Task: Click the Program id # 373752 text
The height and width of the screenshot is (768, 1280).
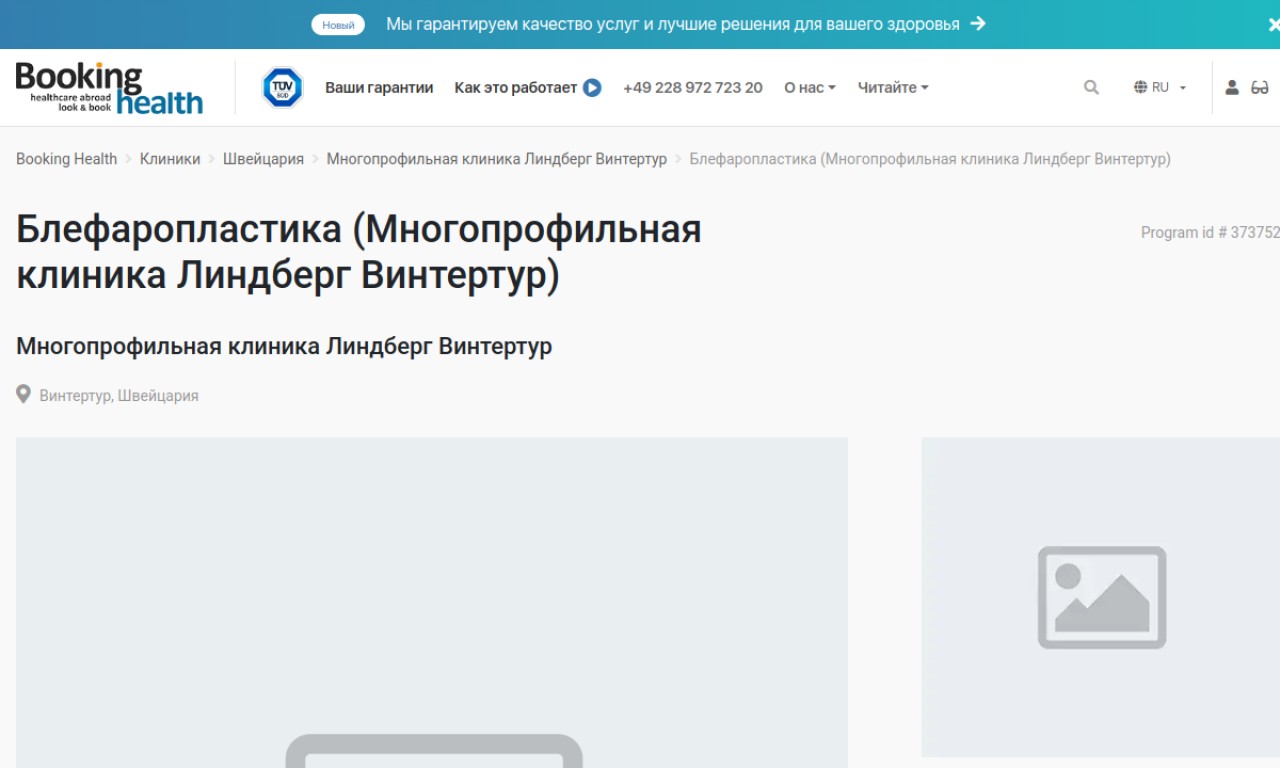Action: pyautogui.click(x=1210, y=232)
